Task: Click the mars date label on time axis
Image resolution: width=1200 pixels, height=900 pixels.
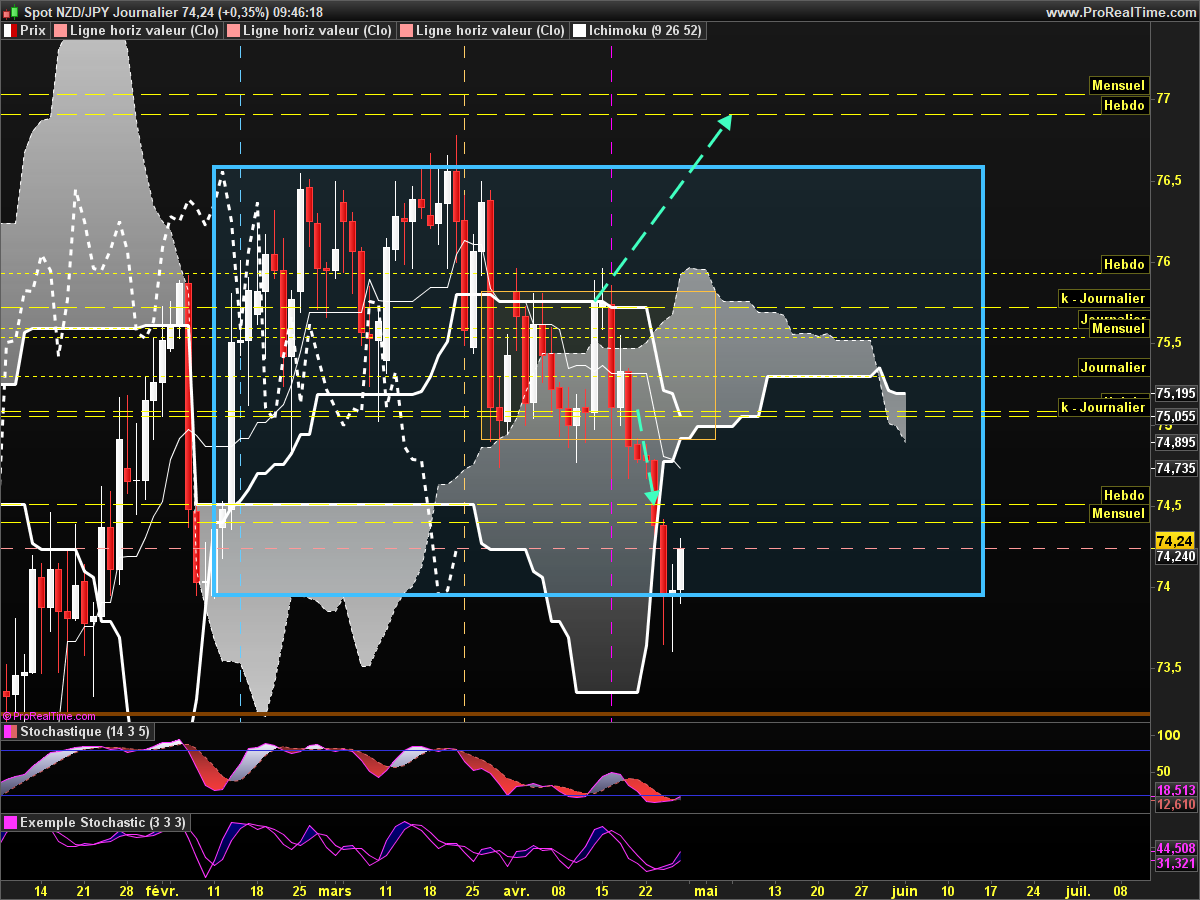Action: coord(334,890)
